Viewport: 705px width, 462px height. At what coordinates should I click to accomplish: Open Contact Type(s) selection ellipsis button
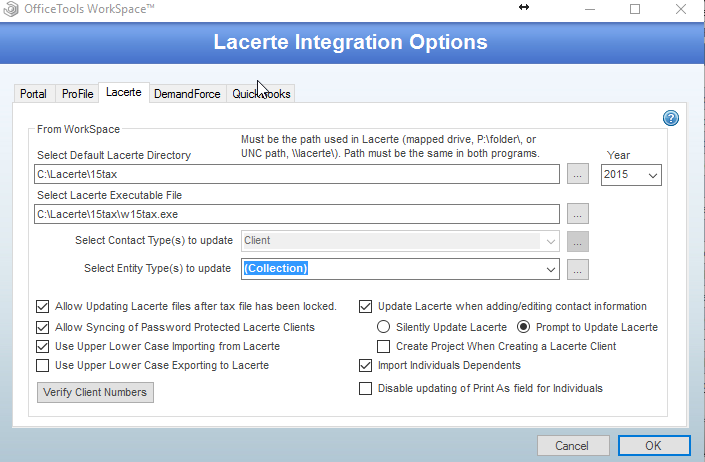point(578,242)
